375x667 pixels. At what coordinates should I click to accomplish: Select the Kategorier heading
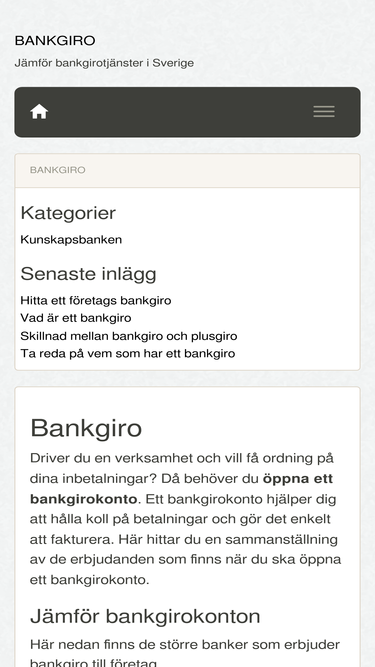[68, 213]
